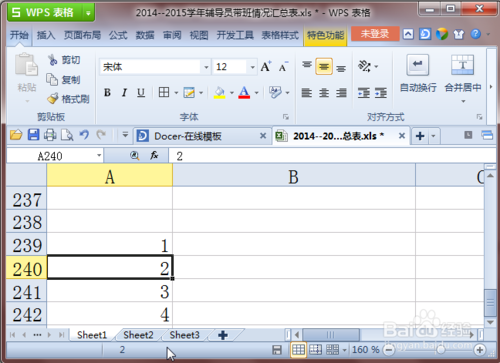Click the Copy icon
Viewport: 500px width, 363px height.
(x=52, y=79)
